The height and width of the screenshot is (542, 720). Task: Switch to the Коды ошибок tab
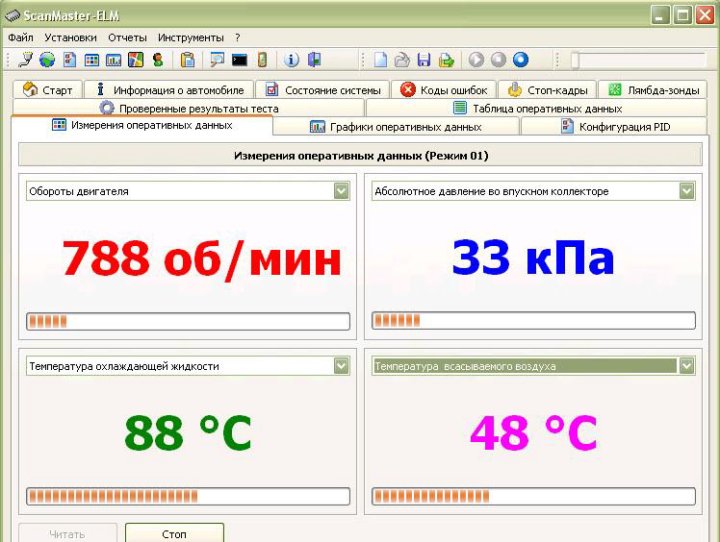tap(444, 90)
